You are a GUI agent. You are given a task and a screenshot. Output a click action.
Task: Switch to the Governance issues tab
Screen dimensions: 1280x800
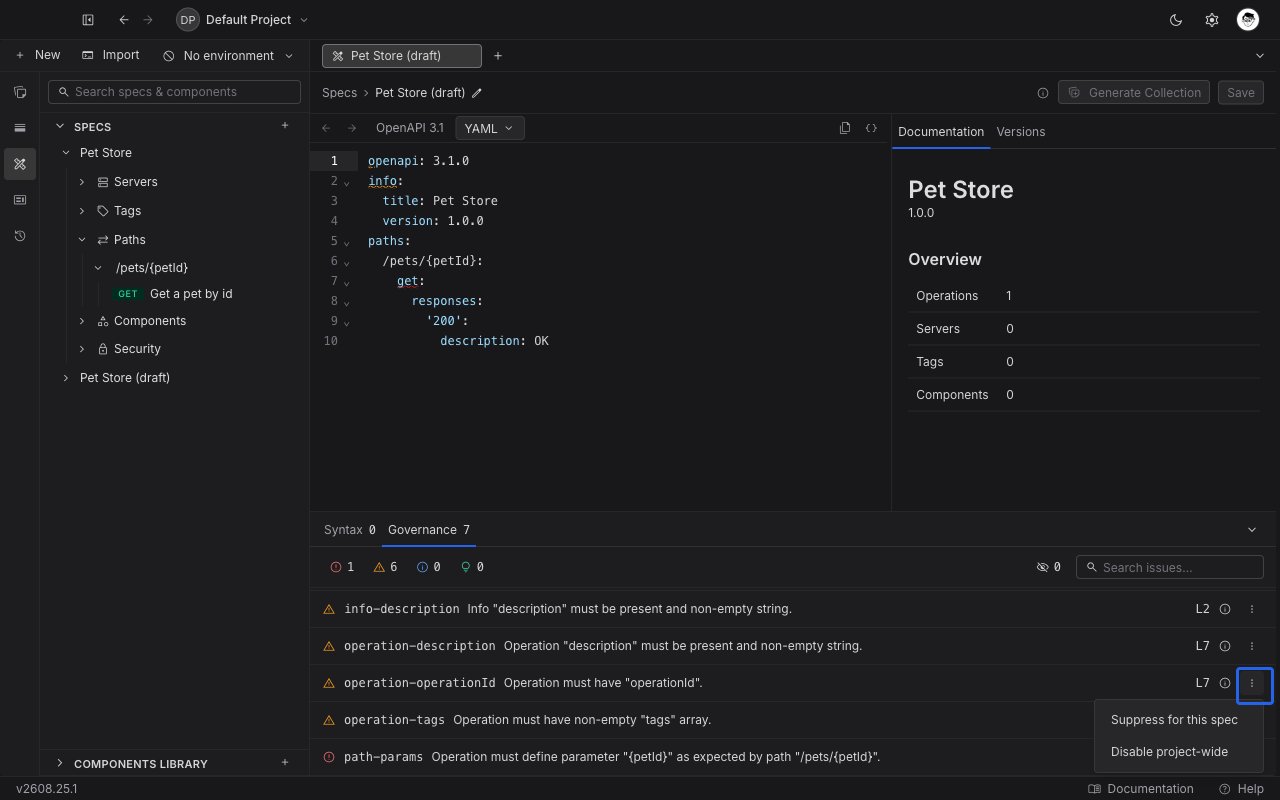429,530
